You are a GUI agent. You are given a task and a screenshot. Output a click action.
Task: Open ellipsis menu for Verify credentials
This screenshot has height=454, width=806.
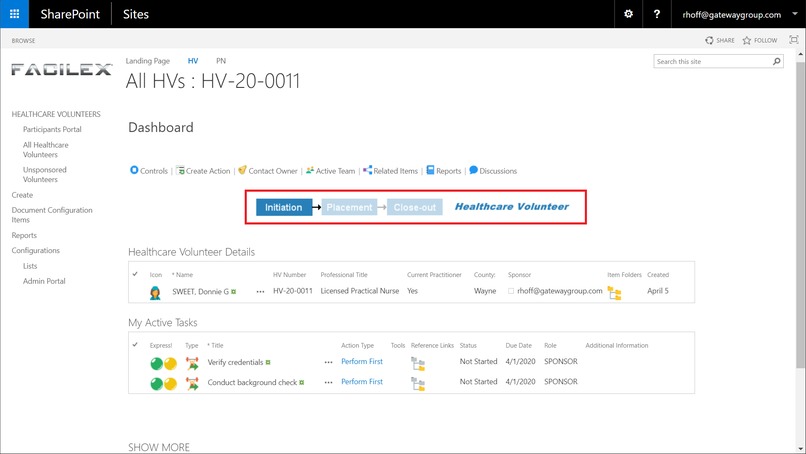(x=328, y=362)
